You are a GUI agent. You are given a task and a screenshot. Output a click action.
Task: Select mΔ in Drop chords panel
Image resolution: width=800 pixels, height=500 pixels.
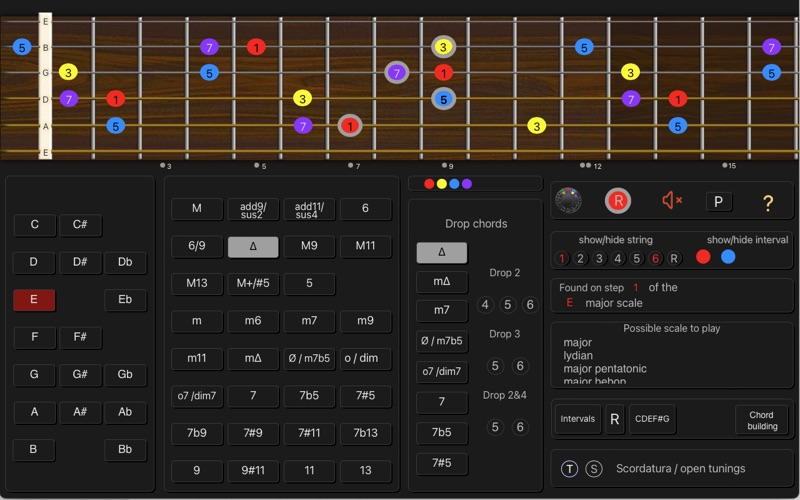point(442,282)
